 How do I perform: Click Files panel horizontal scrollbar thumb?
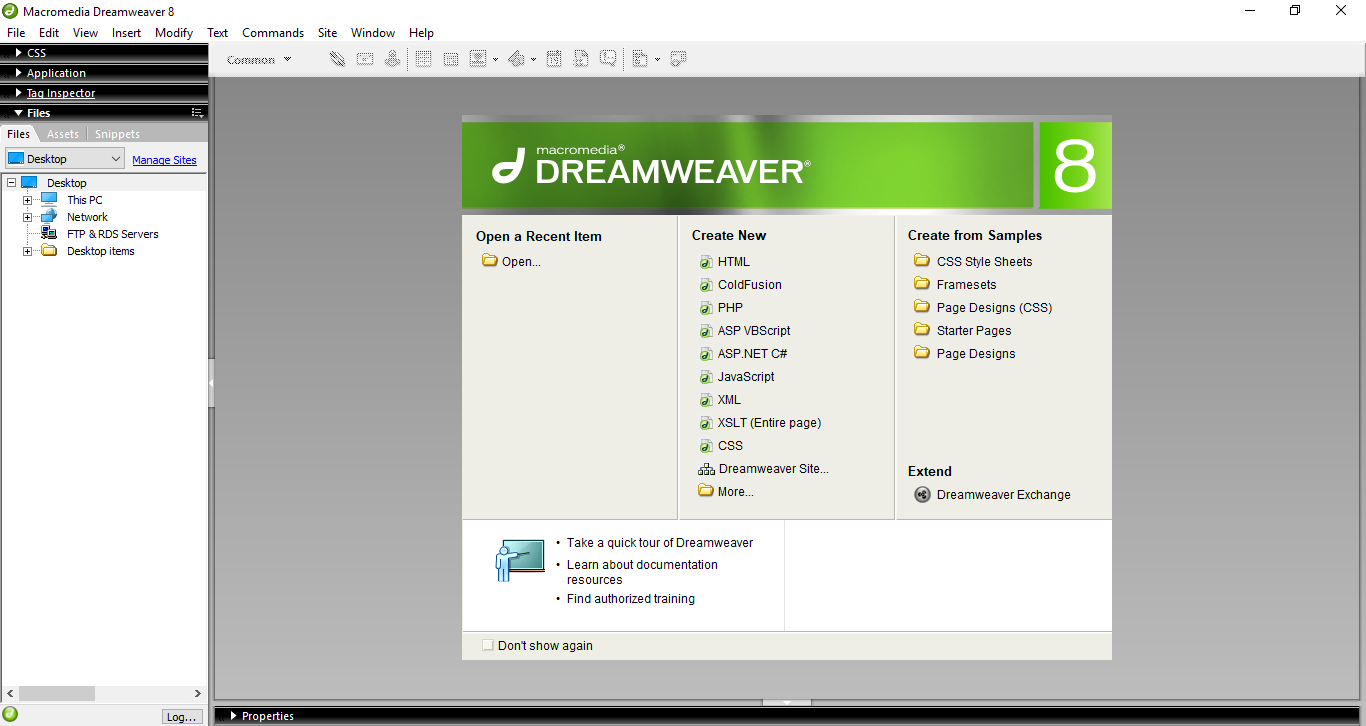[57, 693]
